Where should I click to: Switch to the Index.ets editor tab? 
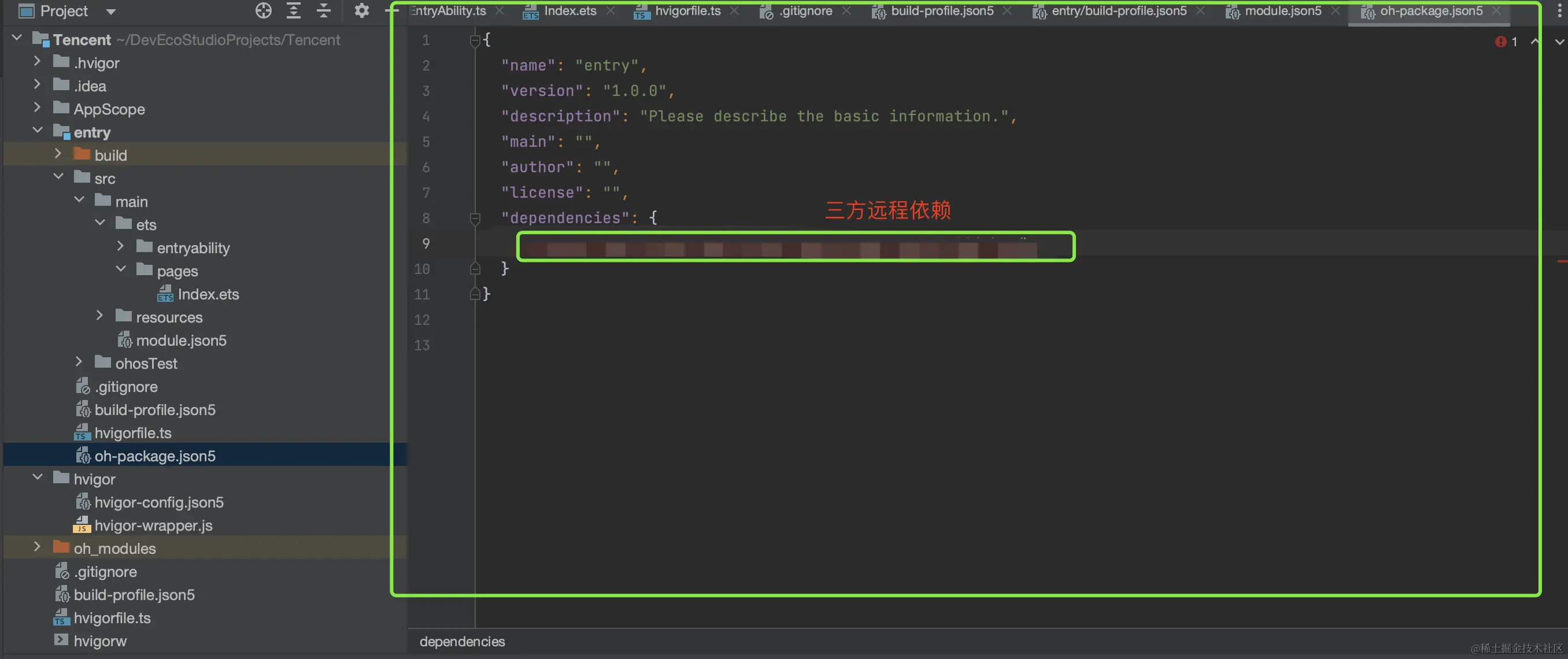[569, 11]
